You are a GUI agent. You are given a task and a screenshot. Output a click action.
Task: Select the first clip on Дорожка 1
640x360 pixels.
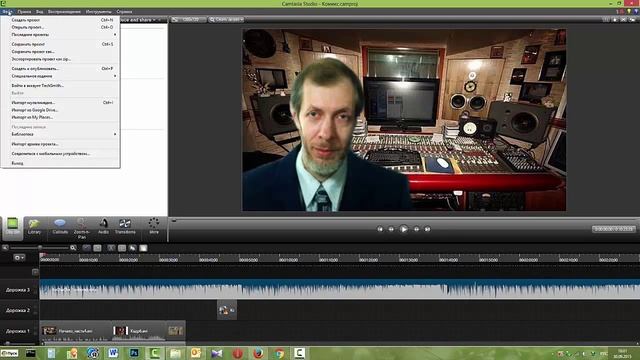tap(76, 331)
